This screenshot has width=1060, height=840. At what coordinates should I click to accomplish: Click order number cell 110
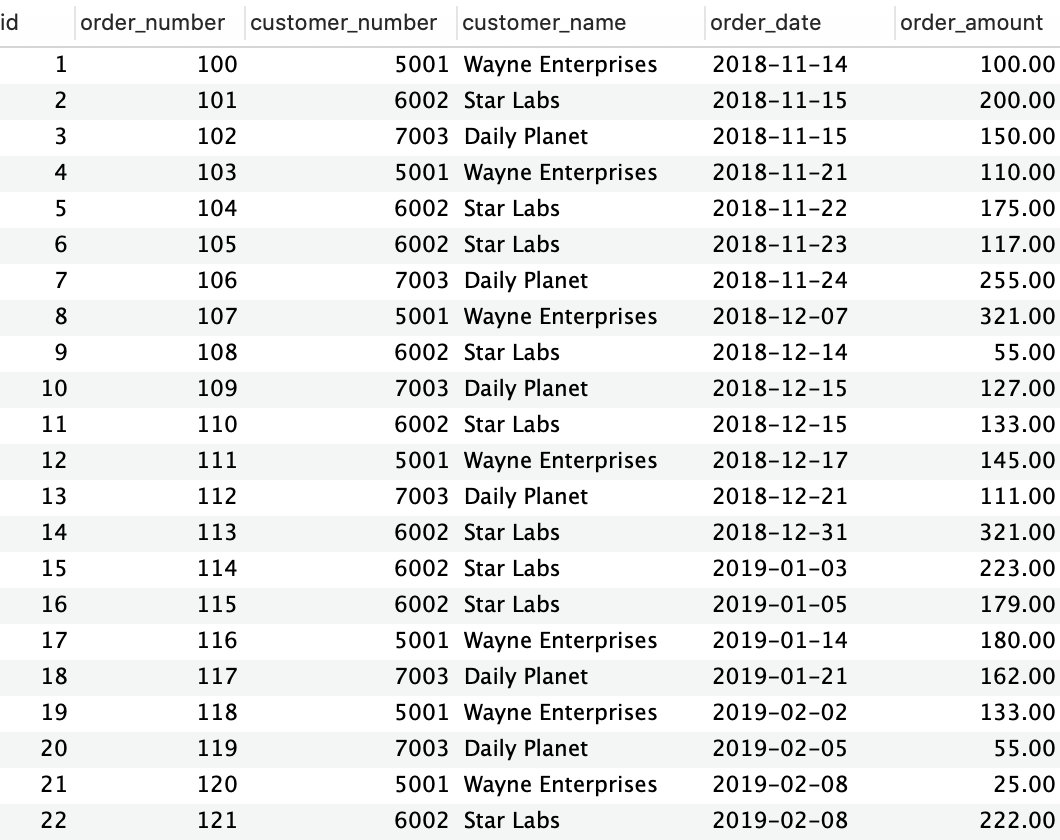(x=217, y=424)
